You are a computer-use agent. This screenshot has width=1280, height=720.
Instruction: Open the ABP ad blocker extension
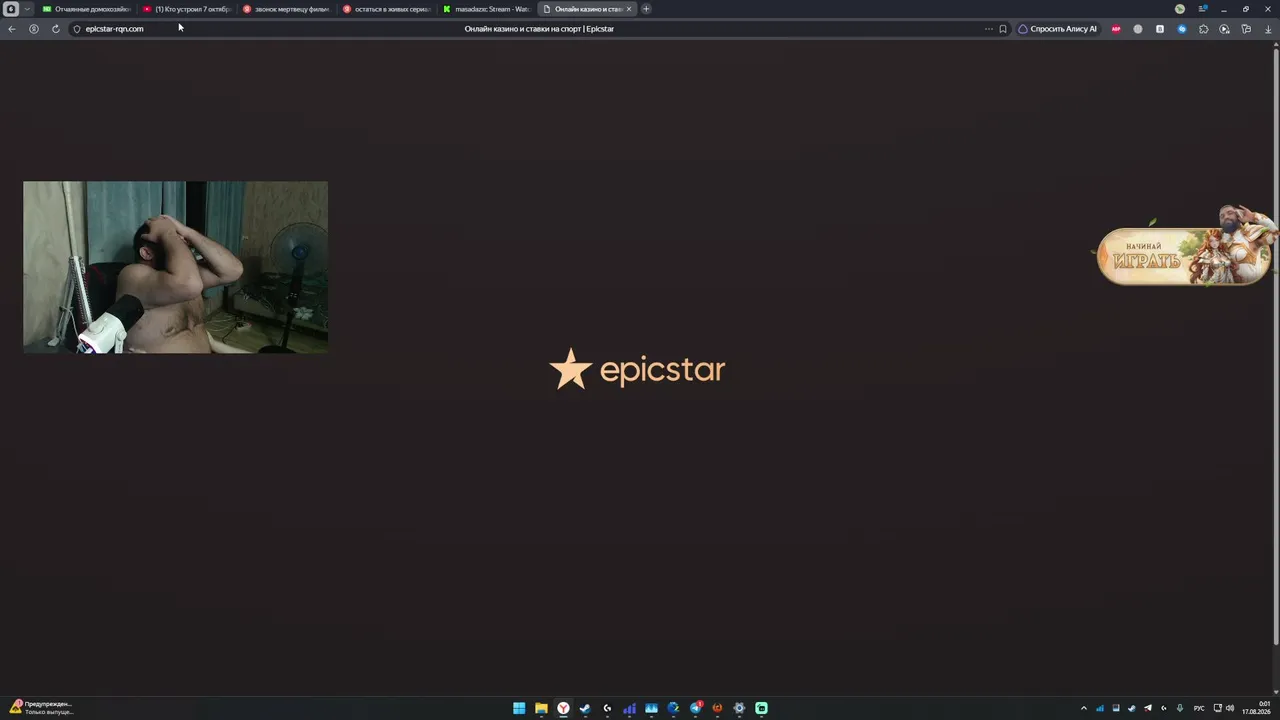point(1116,29)
